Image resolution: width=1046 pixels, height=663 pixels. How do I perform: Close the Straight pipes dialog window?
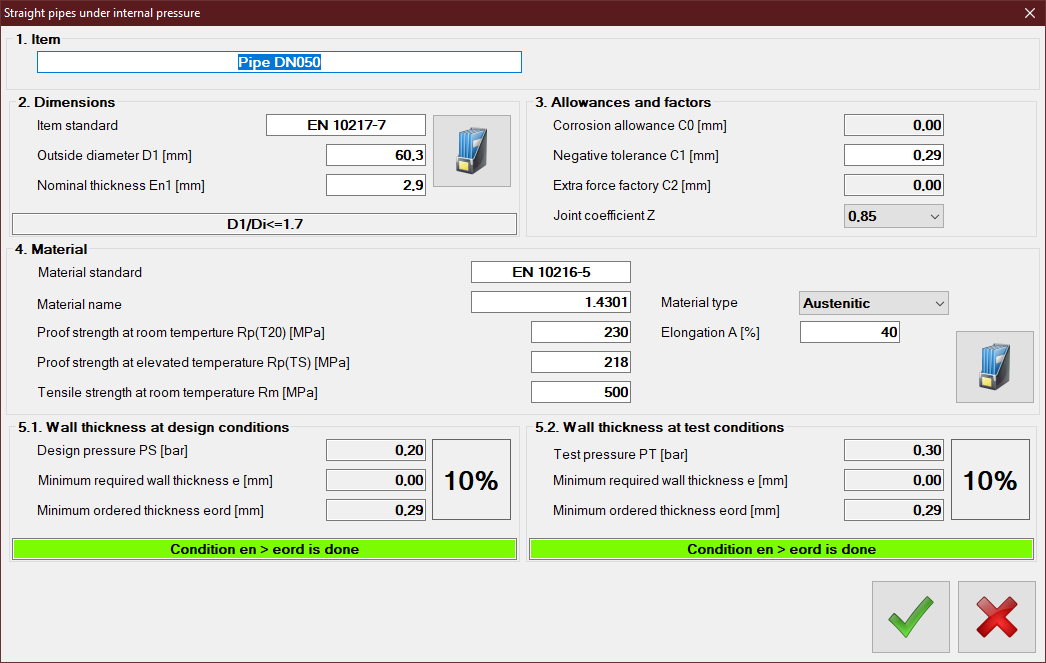pos(1029,13)
